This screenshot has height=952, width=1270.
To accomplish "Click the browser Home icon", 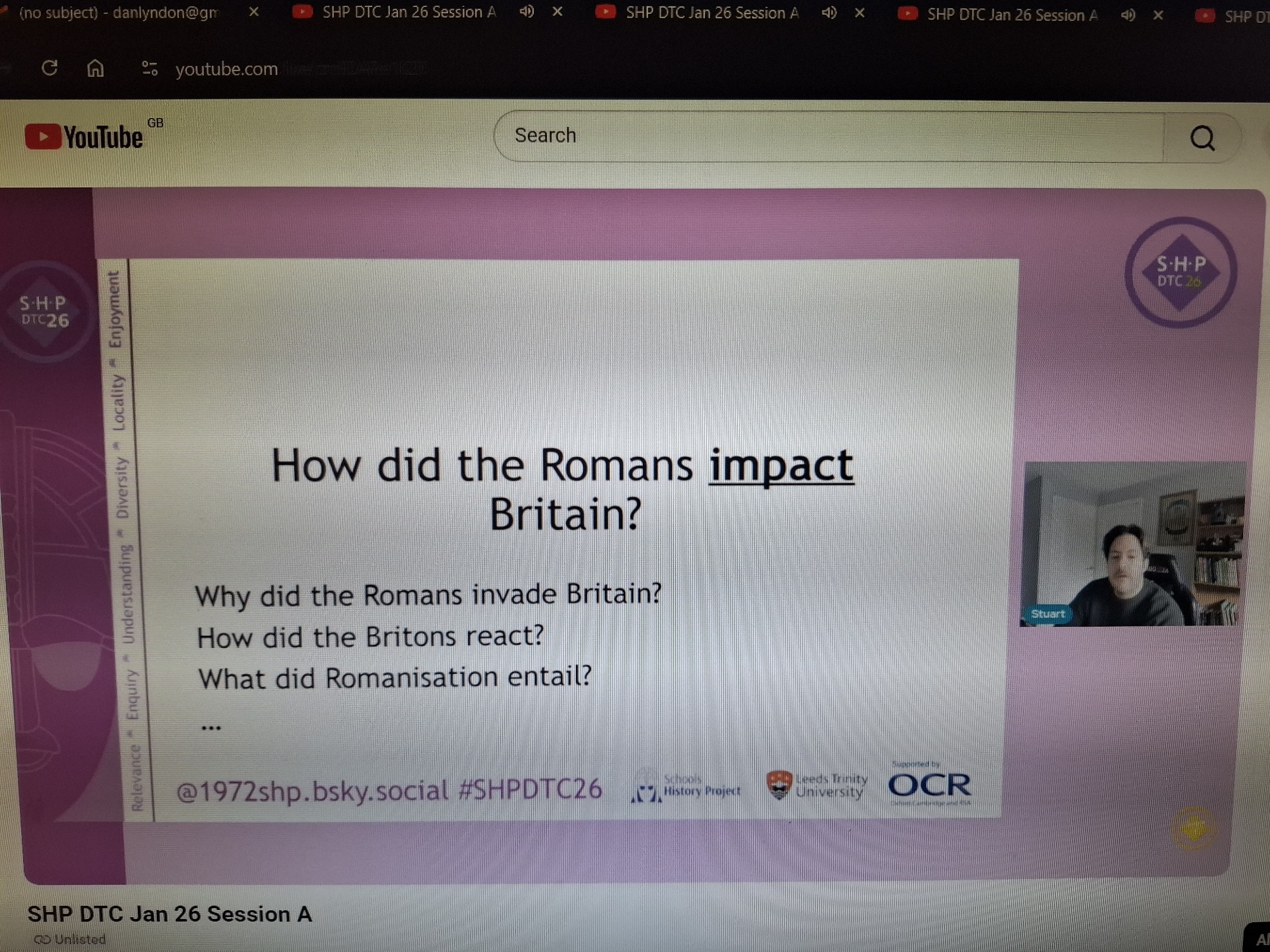I will [95, 68].
